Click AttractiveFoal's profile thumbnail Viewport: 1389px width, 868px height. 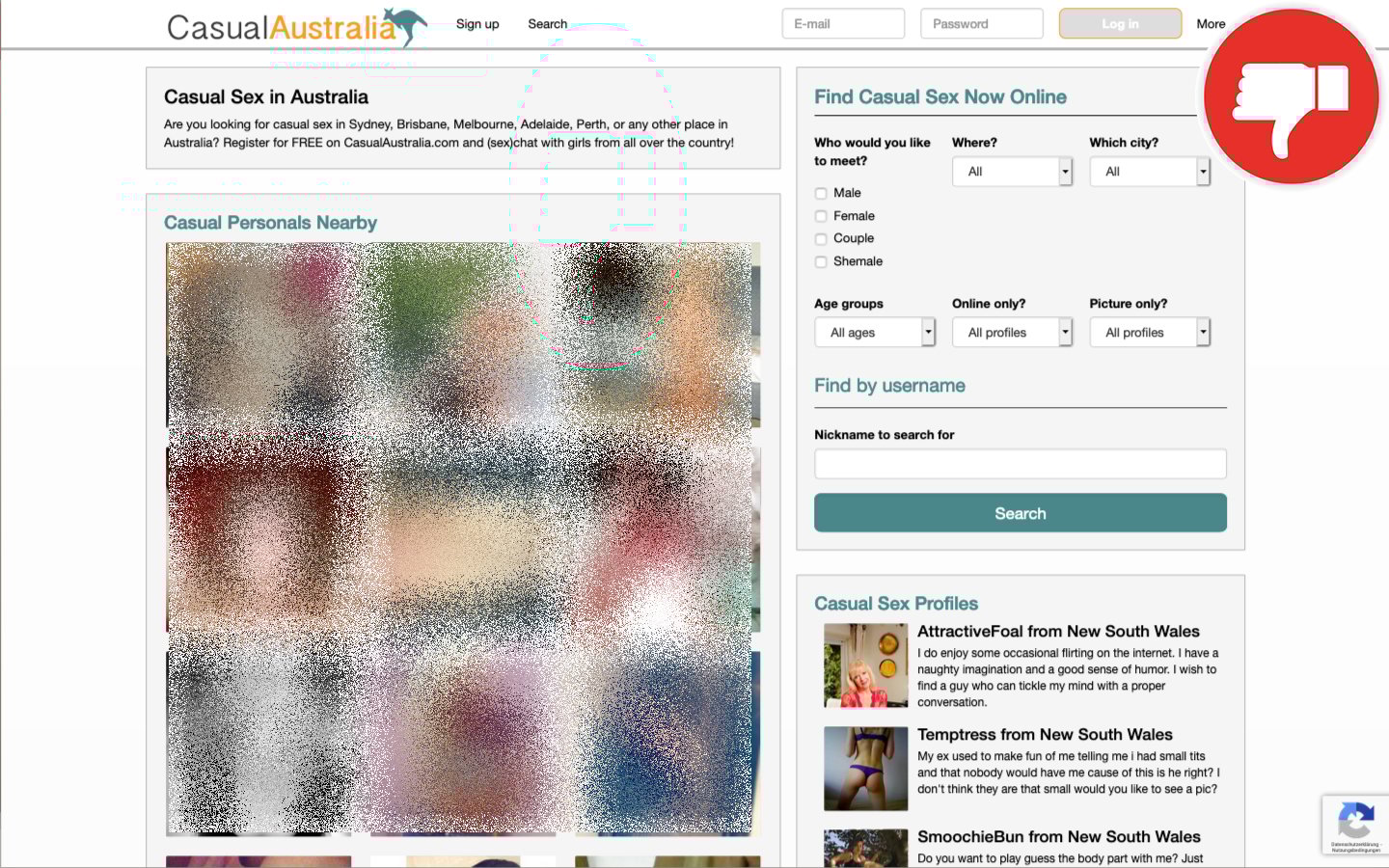click(x=866, y=665)
